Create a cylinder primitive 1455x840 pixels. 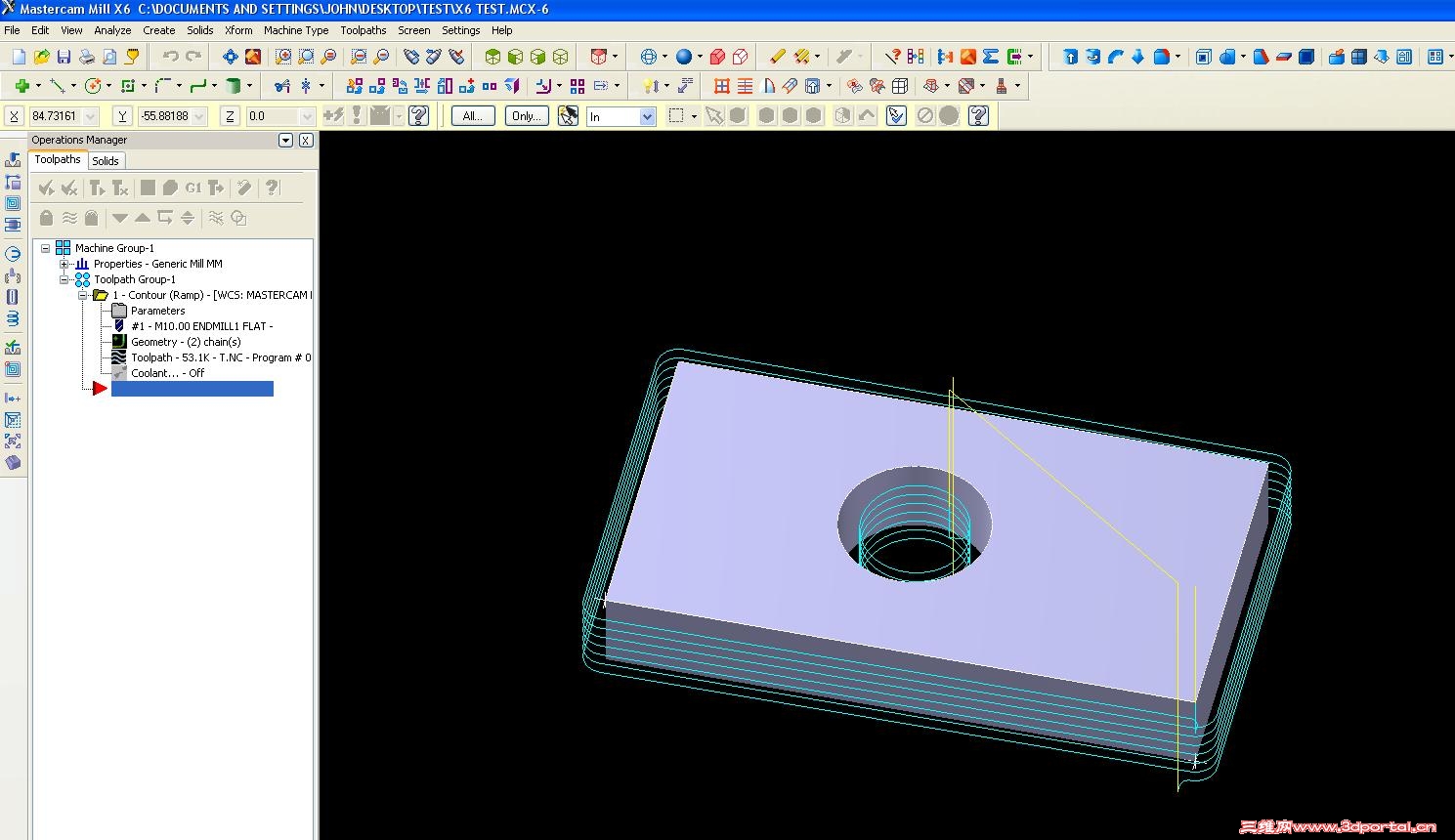point(233,86)
